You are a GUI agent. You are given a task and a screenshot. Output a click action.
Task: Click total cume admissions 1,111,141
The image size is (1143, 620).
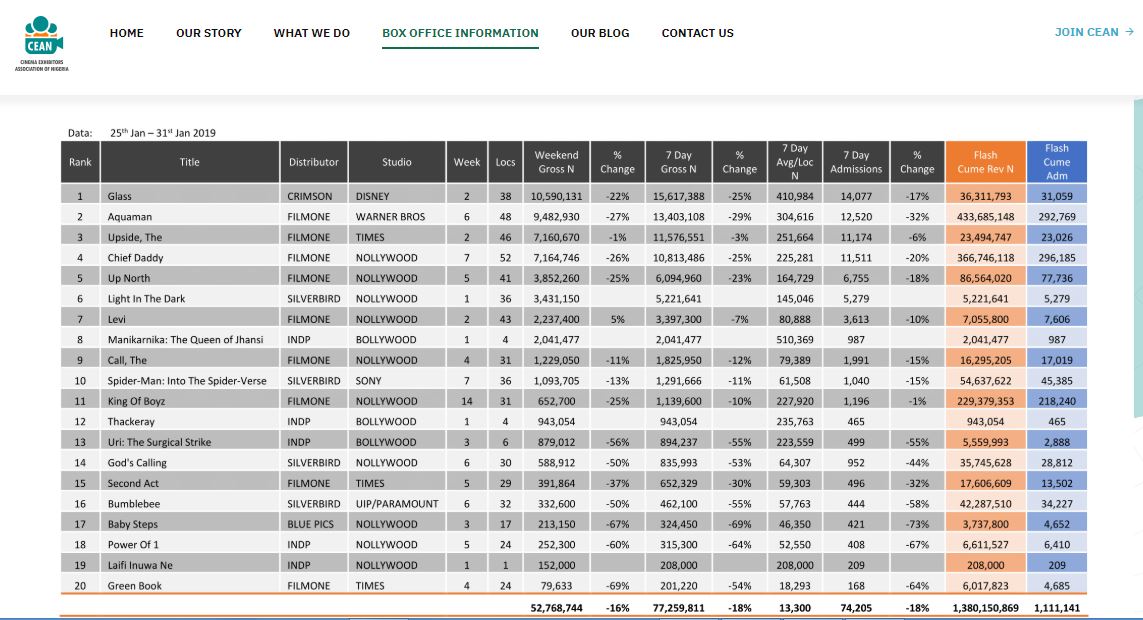pyautogui.click(x=1056, y=608)
